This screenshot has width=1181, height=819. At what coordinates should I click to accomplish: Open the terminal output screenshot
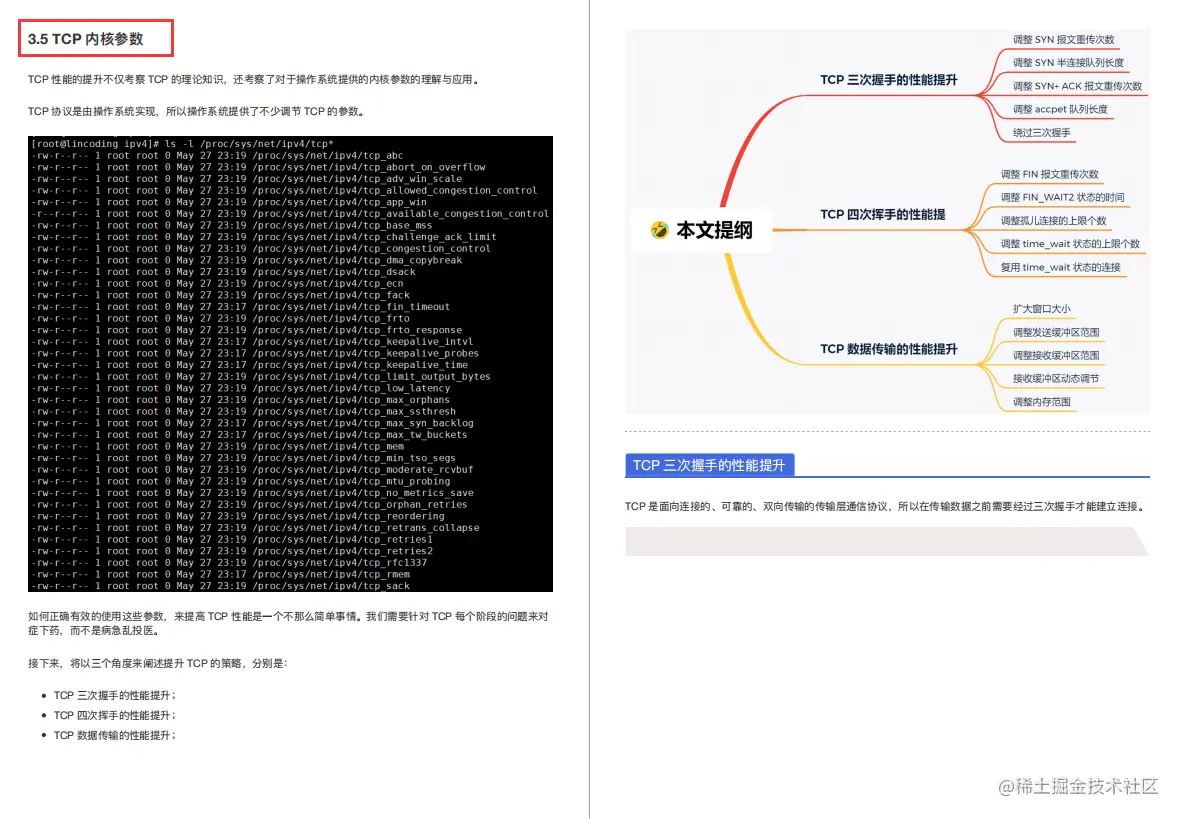tap(288, 363)
